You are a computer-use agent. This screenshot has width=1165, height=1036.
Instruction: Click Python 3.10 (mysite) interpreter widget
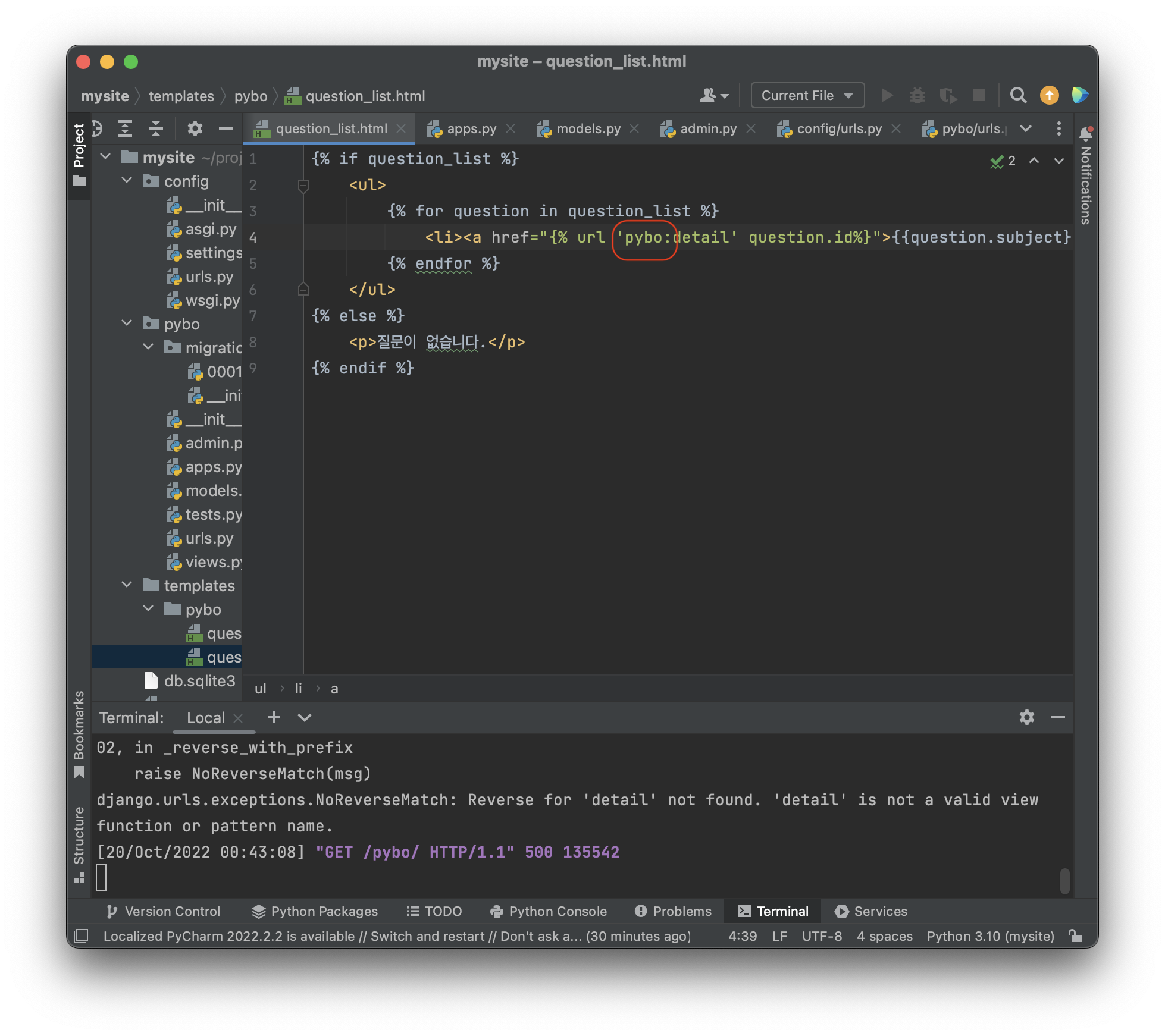(990, 936)
